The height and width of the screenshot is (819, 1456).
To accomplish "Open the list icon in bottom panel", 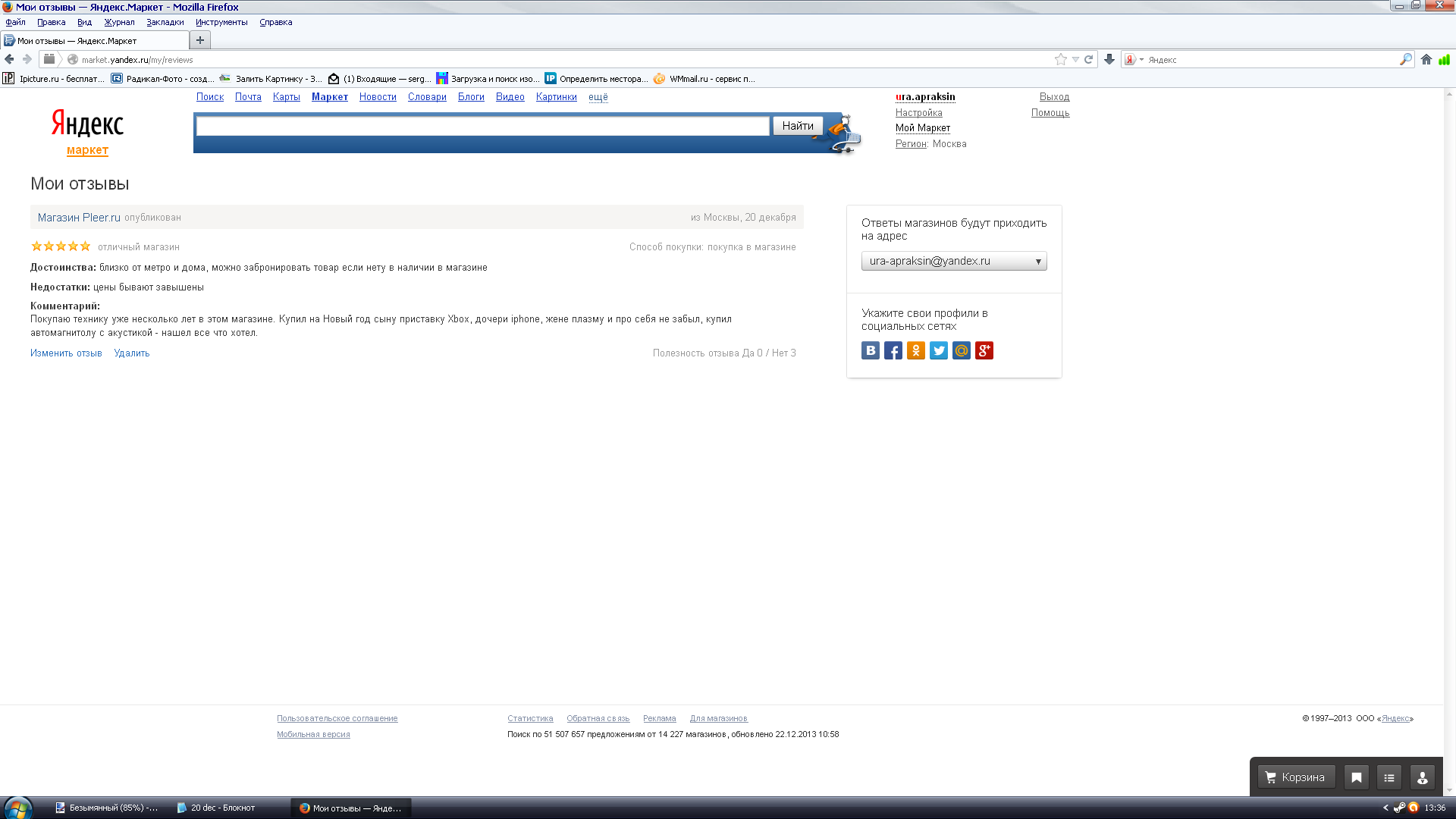I will [1389, 777].
